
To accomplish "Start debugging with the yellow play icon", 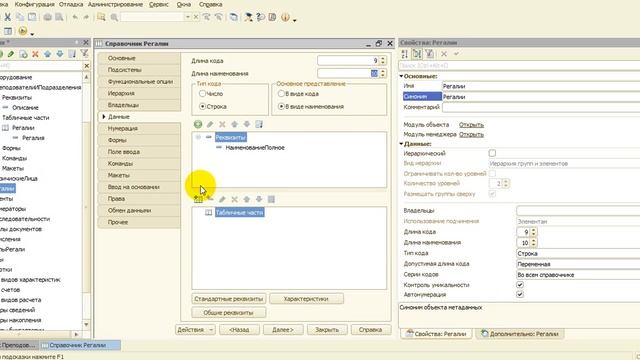I will pyautogui.click(x=23, y=31).
